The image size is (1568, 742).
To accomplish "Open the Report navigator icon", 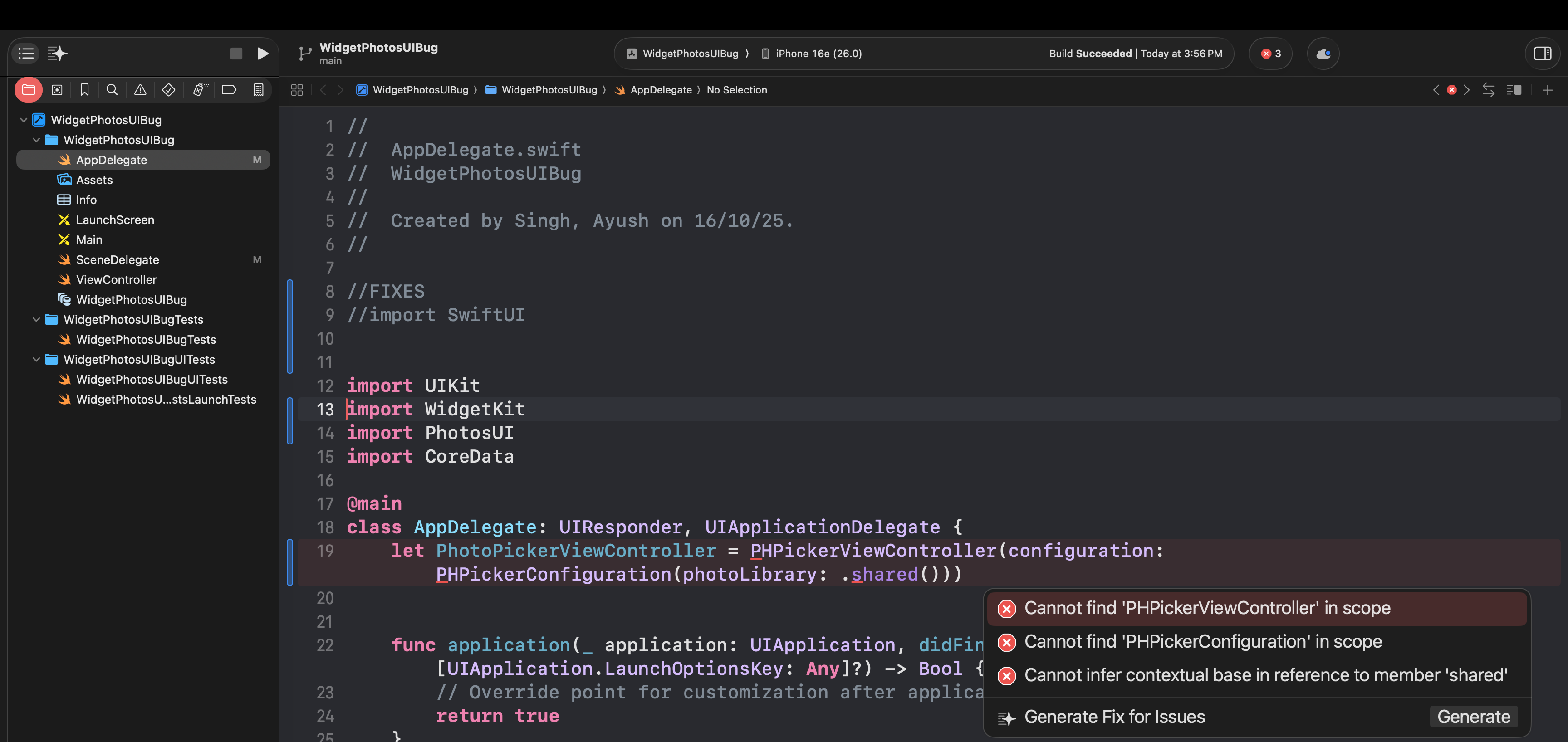I will tap(258, 90).
